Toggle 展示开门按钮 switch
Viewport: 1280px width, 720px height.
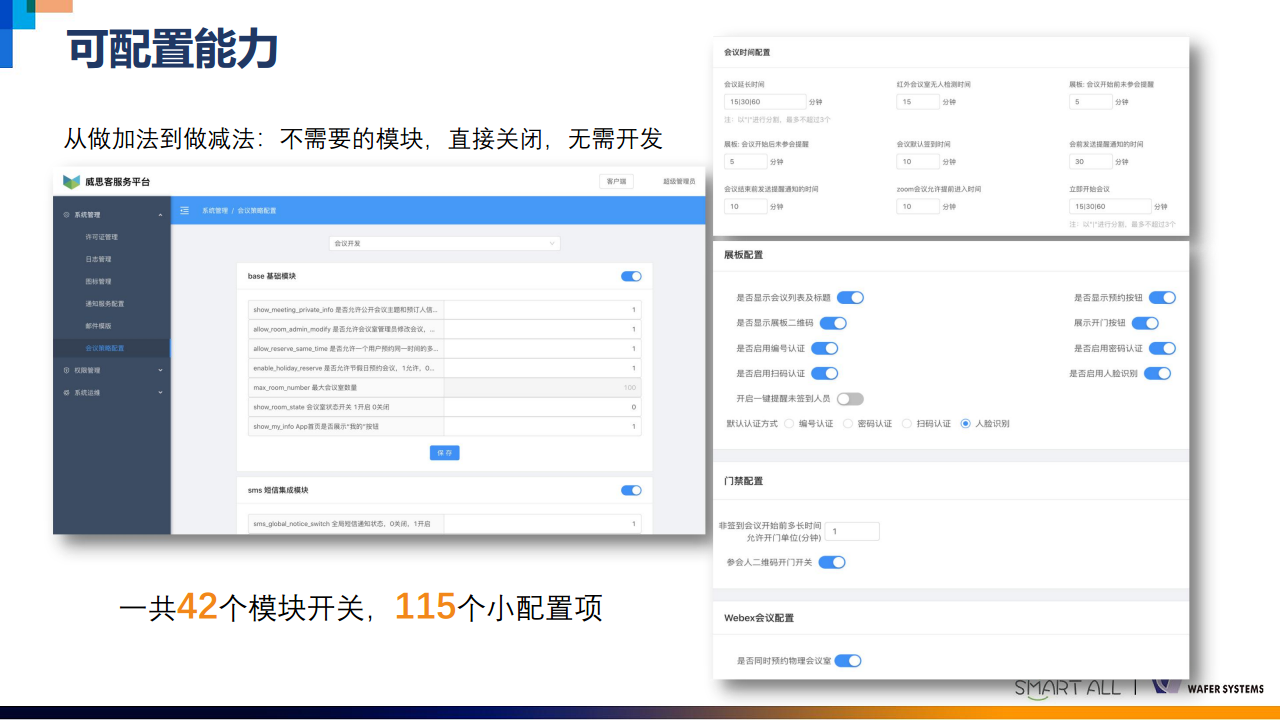pos(1145,323)
